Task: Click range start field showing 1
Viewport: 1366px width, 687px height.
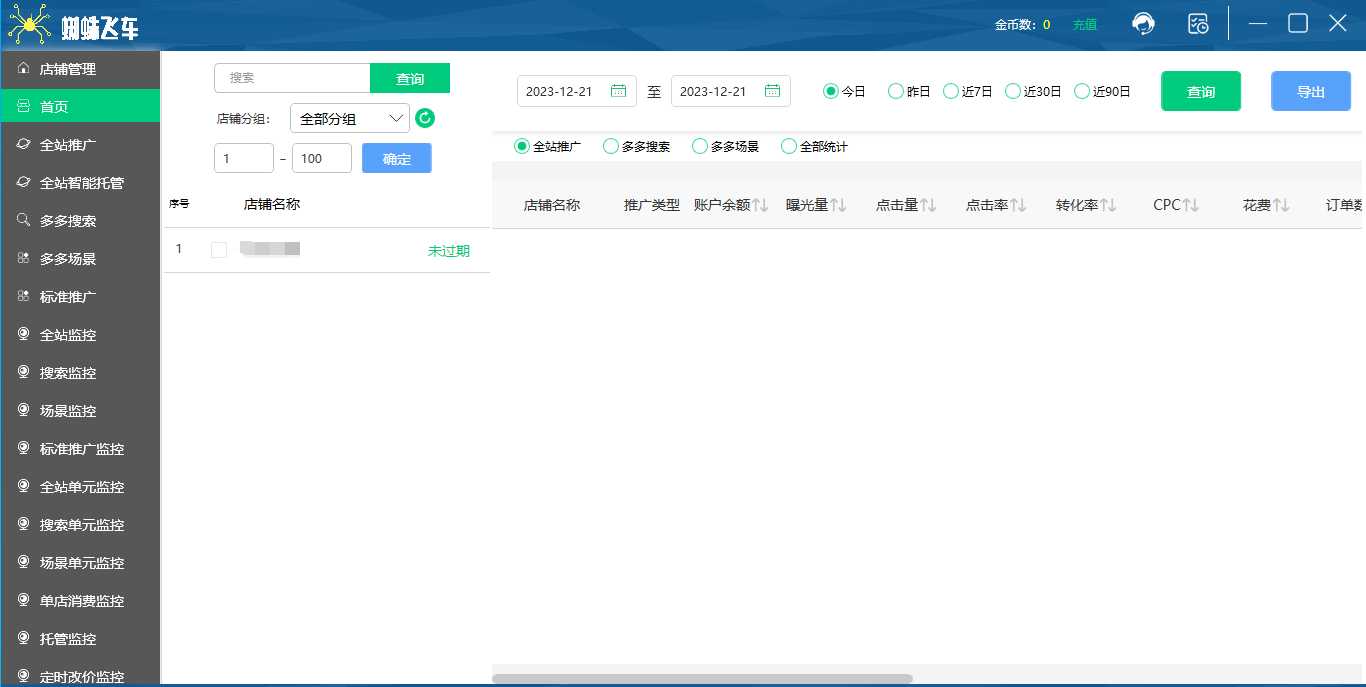Action: [x=244, y=158]
